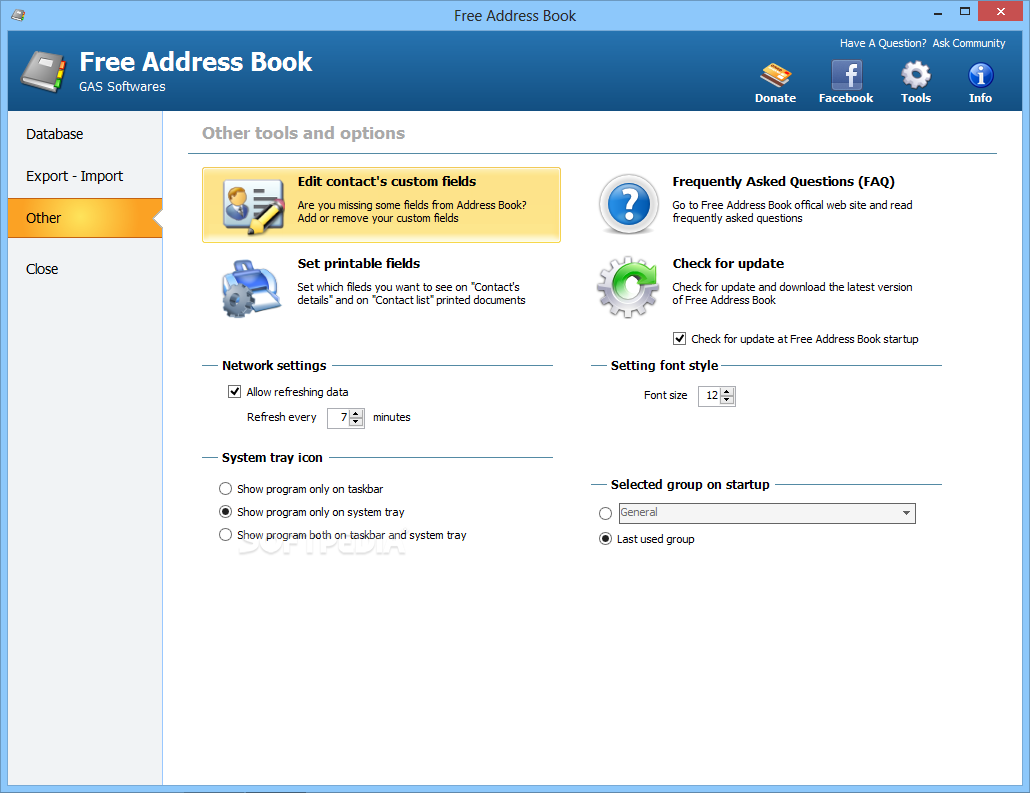This screenshot has height=793, width=1030.
Task: Click 'Check for update and download the latest version' text
Action: pyautogui.click(x=792, y=287)
